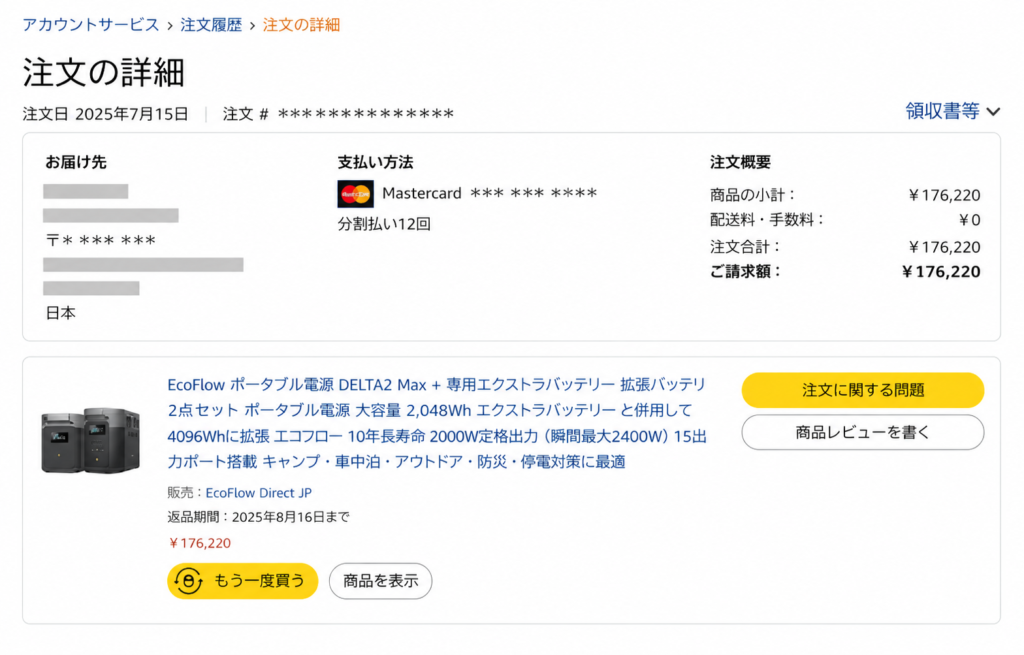
Task: Click the 返品期間 return deadline text
Action: tap(259, 517)
